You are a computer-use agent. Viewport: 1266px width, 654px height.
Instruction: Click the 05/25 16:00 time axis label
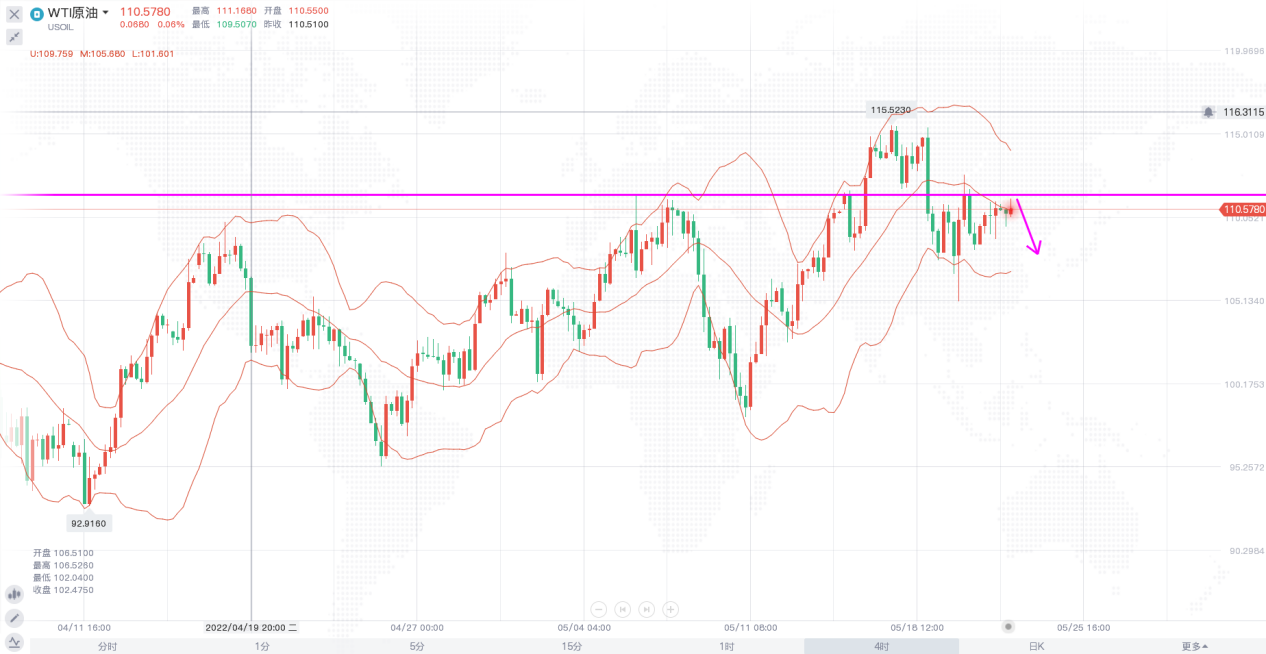tap(1084, 628)
